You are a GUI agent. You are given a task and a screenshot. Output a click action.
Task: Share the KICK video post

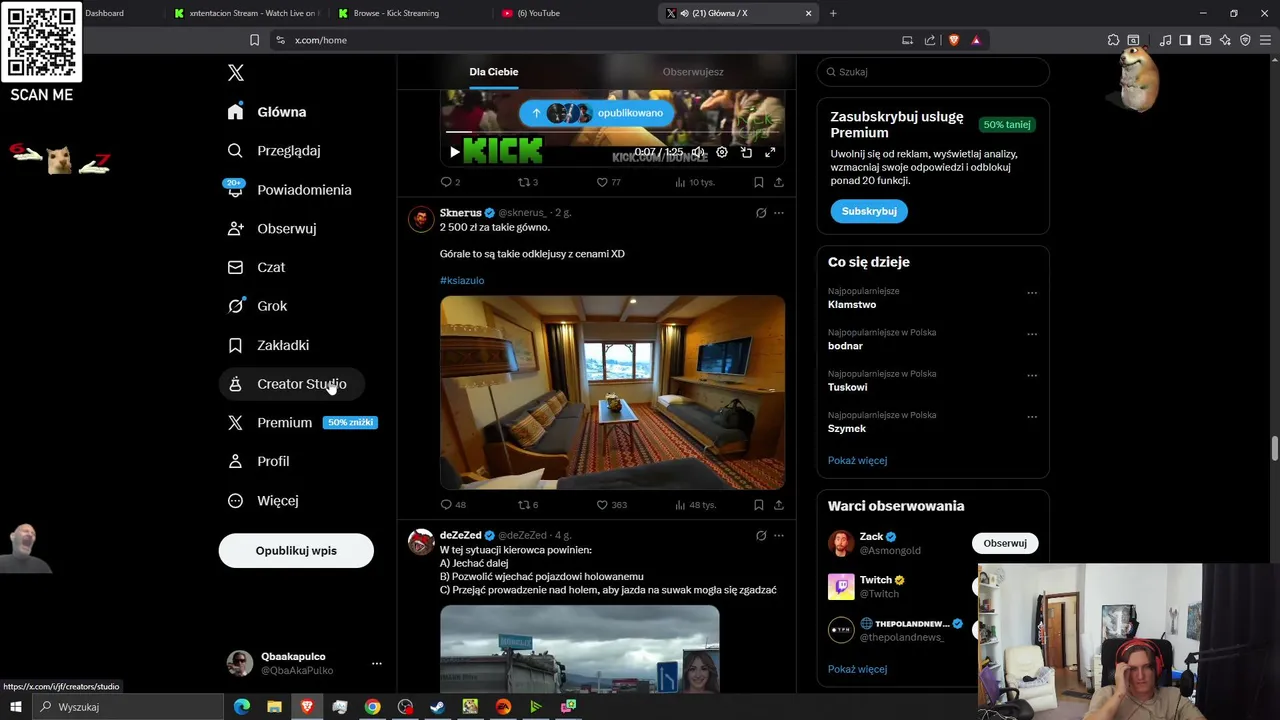pos(779,182)
